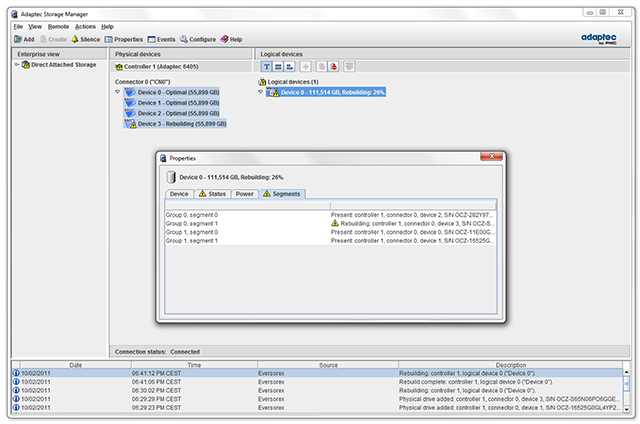Screen dimensions: 640x424
Task: Click the event log scroll up arrow
Action: (x=627, y=372)
